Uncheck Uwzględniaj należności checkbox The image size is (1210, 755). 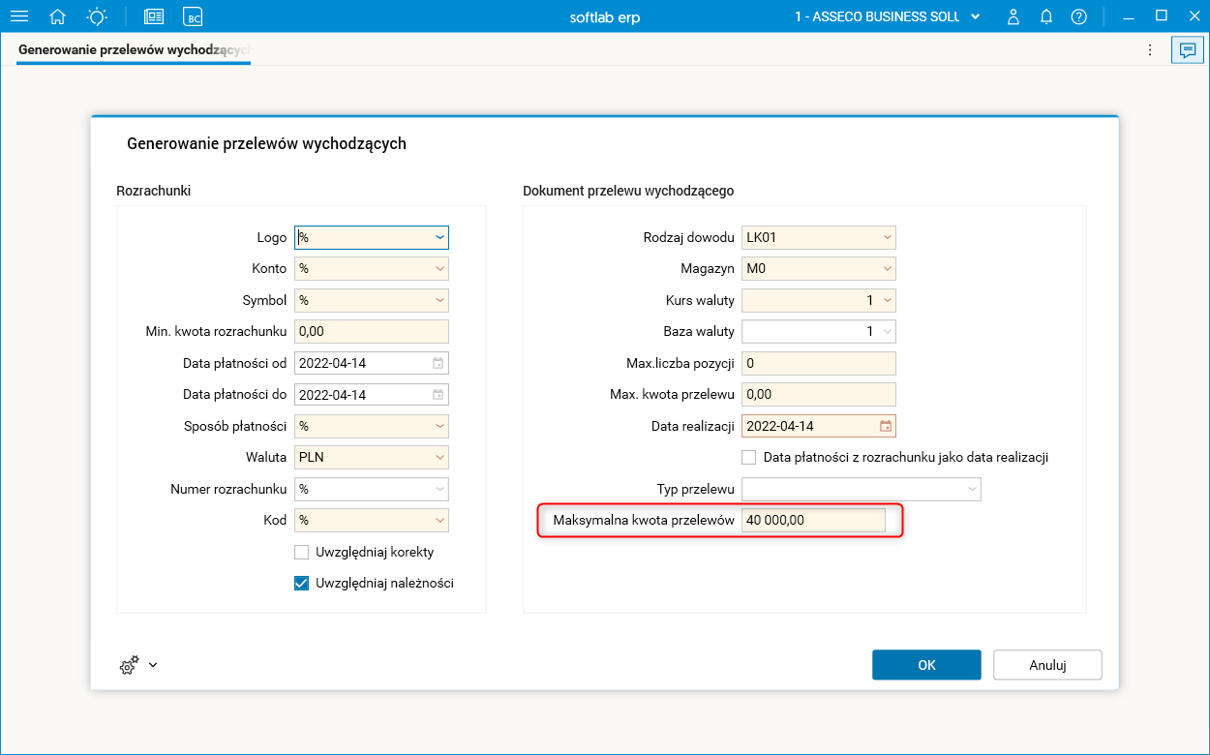pos(301,583)
